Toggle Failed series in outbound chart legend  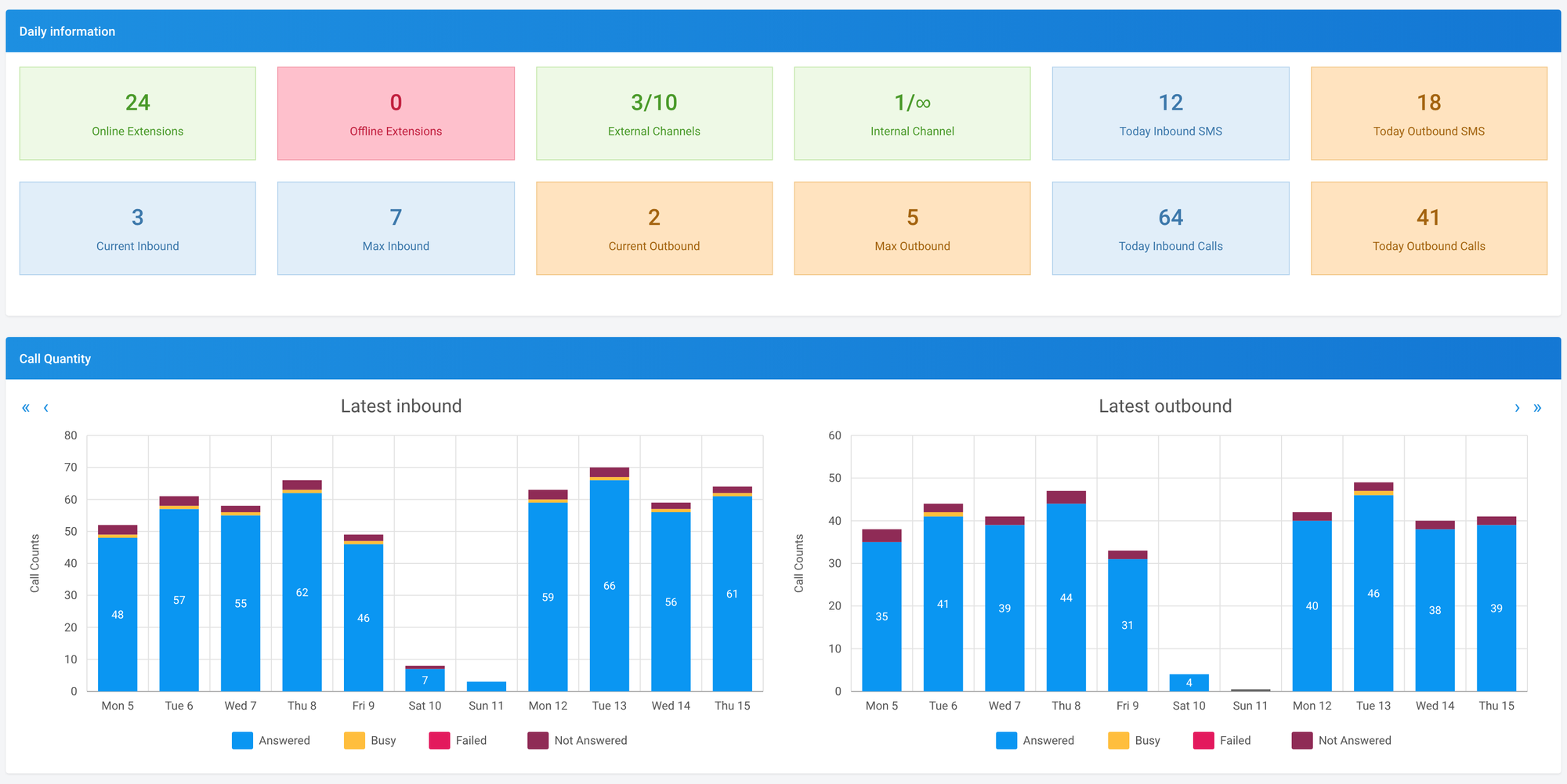(1221, 740)
